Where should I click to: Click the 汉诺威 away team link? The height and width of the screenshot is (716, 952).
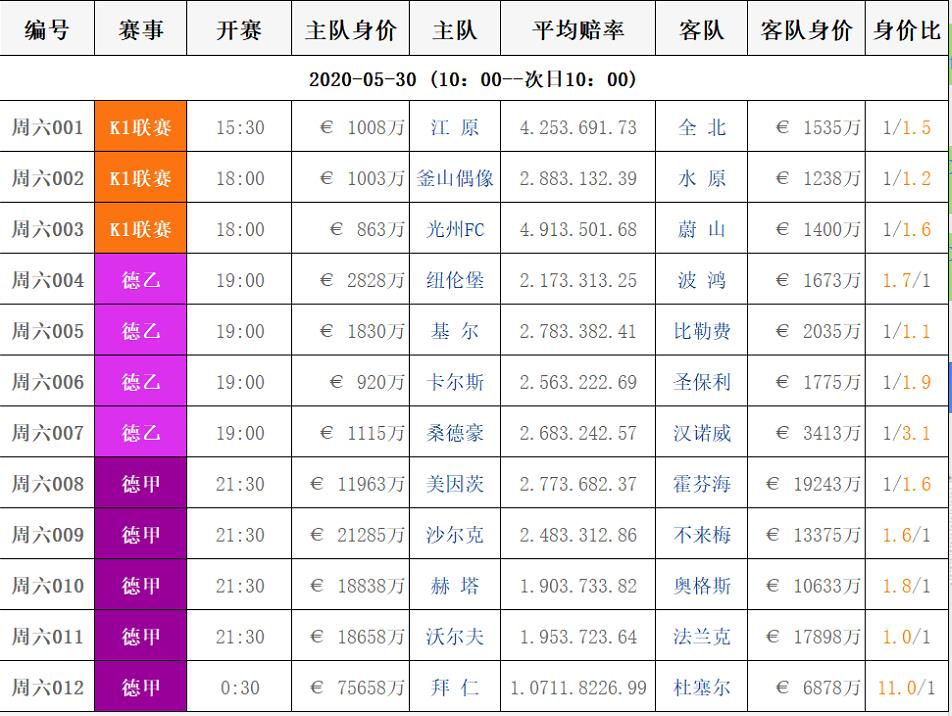click(702, 434)
